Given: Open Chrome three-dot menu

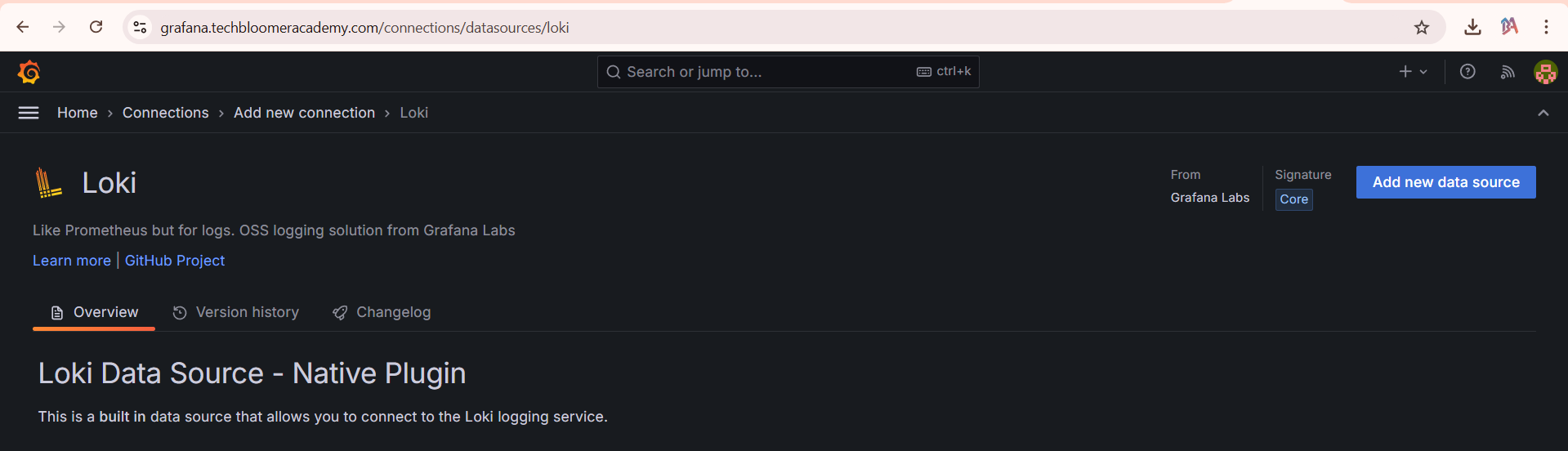Looking at the screenshot, I should 1546,27.
